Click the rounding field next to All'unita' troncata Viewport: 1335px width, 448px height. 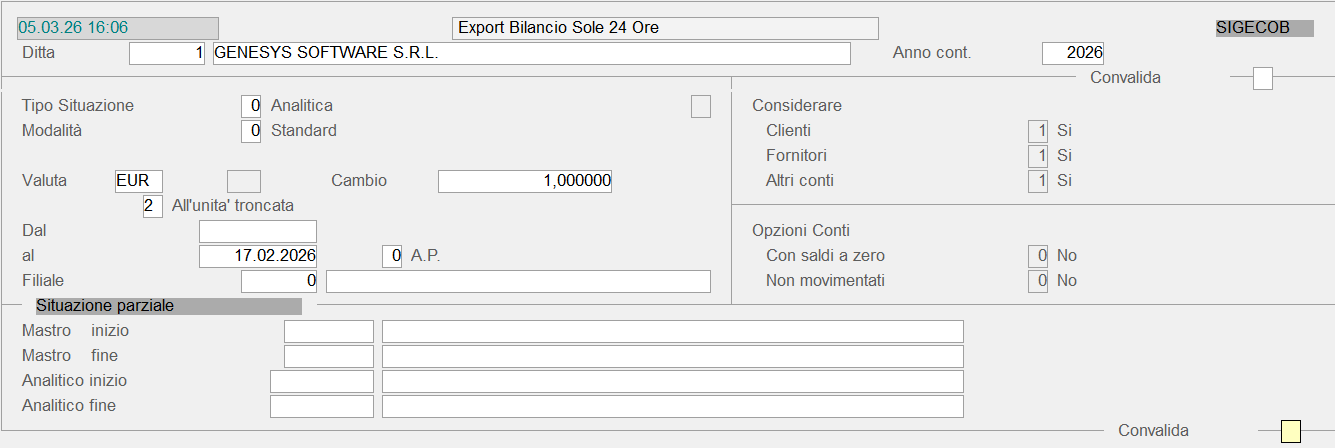click(x=153, y=206)
